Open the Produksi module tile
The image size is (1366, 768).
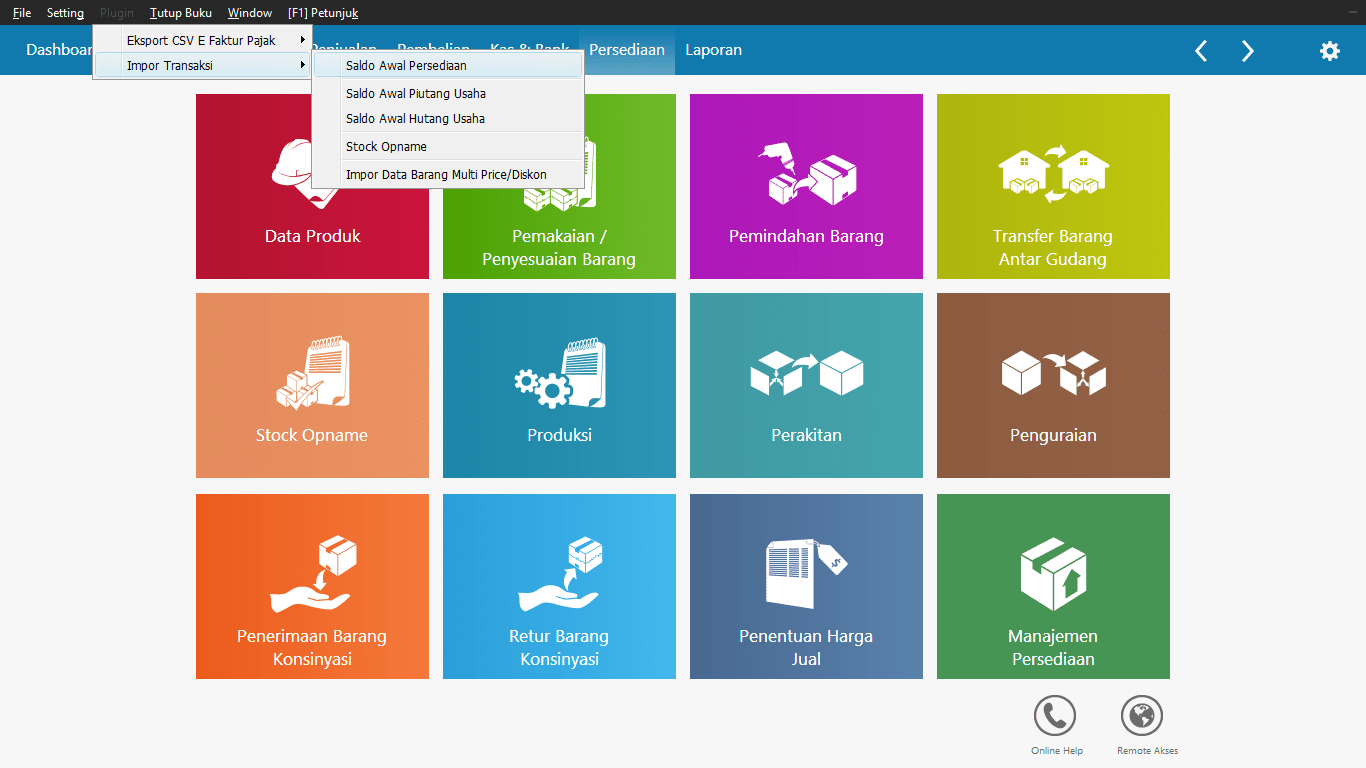point(559,386)
